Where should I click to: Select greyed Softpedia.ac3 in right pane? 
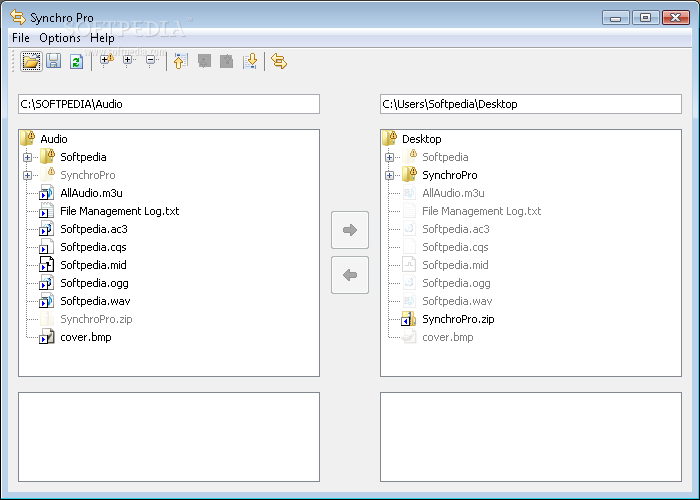coord(456,229)
